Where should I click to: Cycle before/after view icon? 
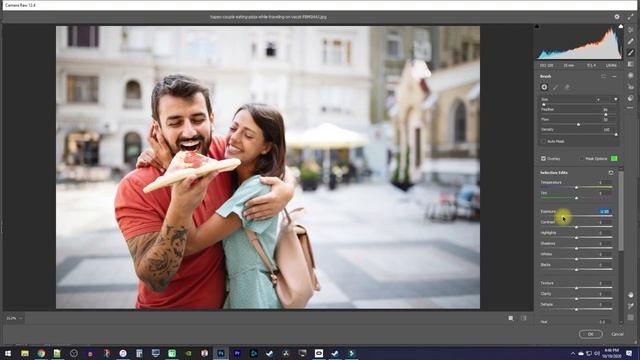524,318
